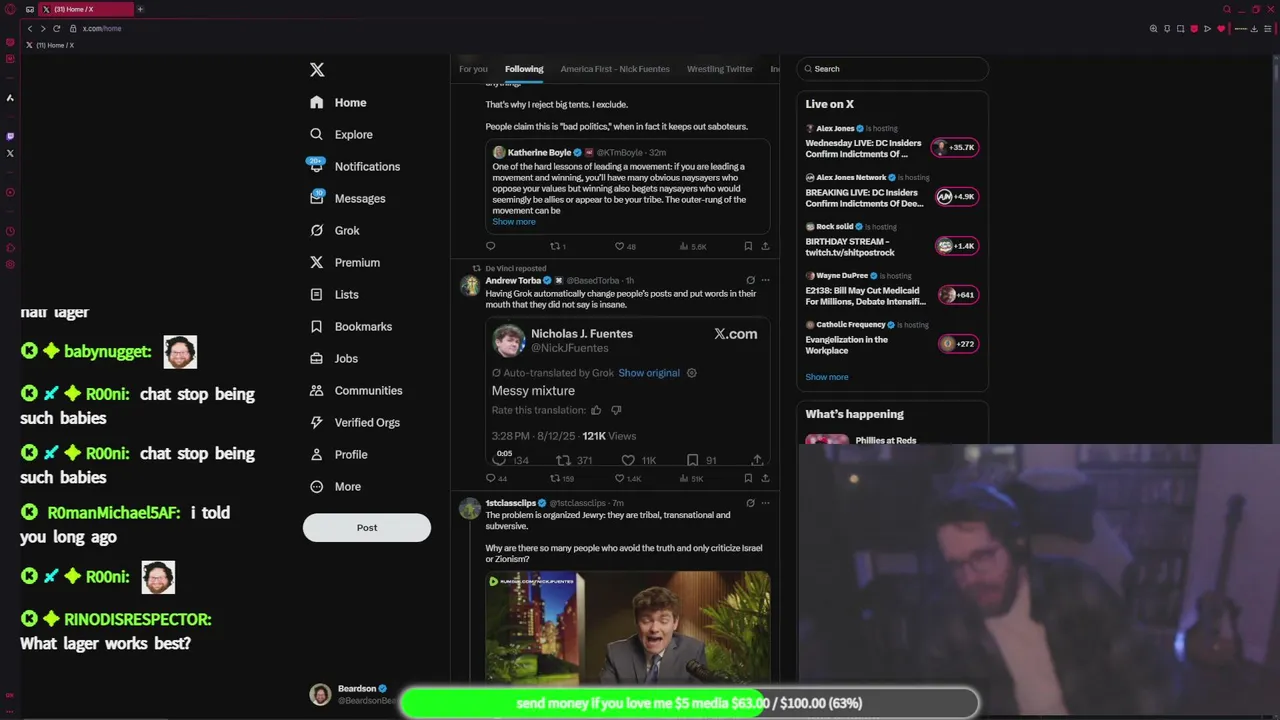Share the post quoting Katherine Boyle

pos(765,246)
